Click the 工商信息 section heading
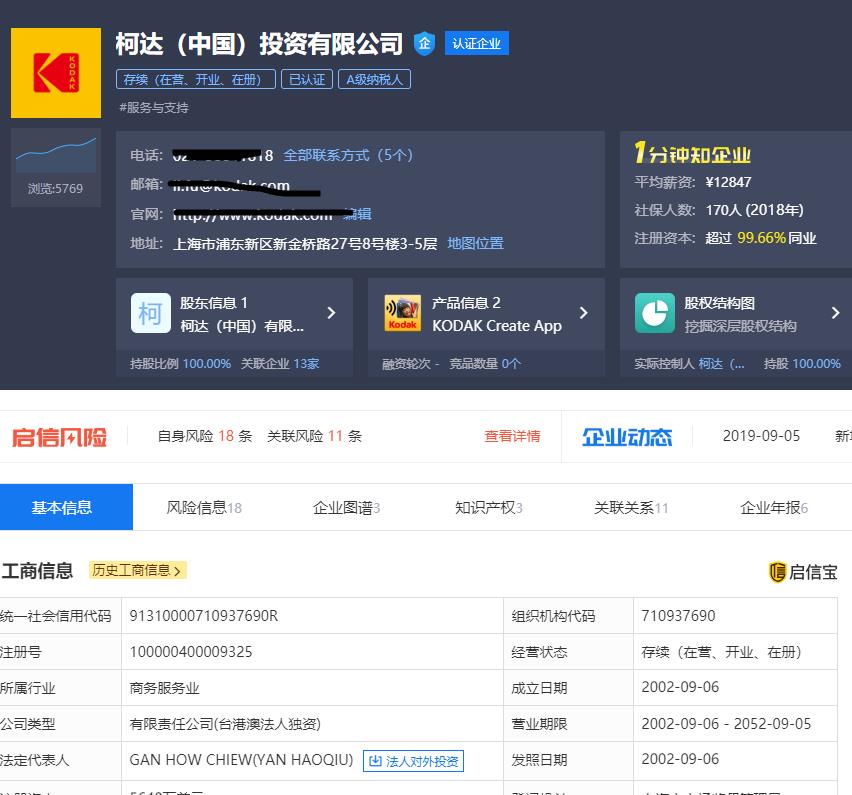 coord(37,571)
